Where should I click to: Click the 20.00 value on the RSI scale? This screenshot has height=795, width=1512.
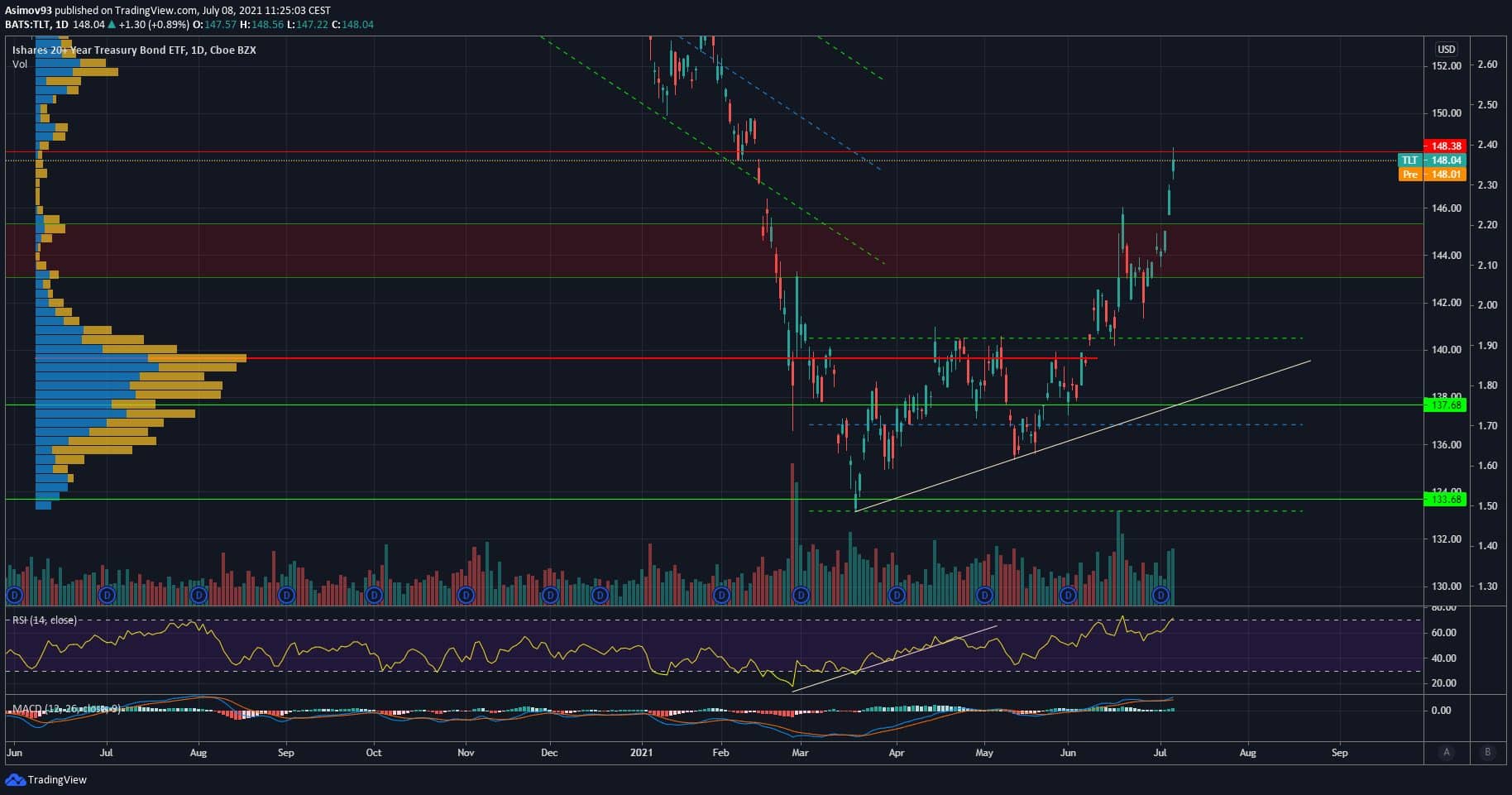(1444, 683)
